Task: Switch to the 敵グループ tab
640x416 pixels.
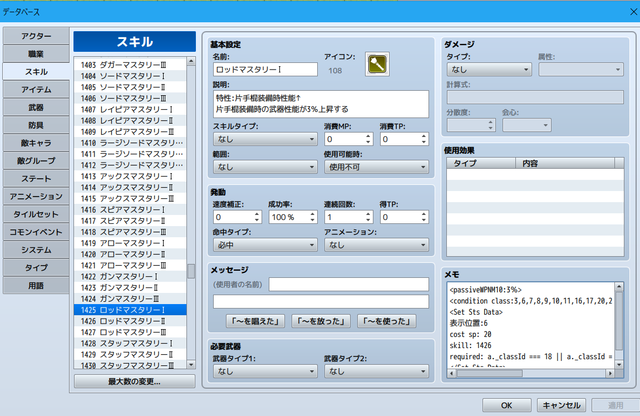Action: pyautogui.click(x=36, y=161)
